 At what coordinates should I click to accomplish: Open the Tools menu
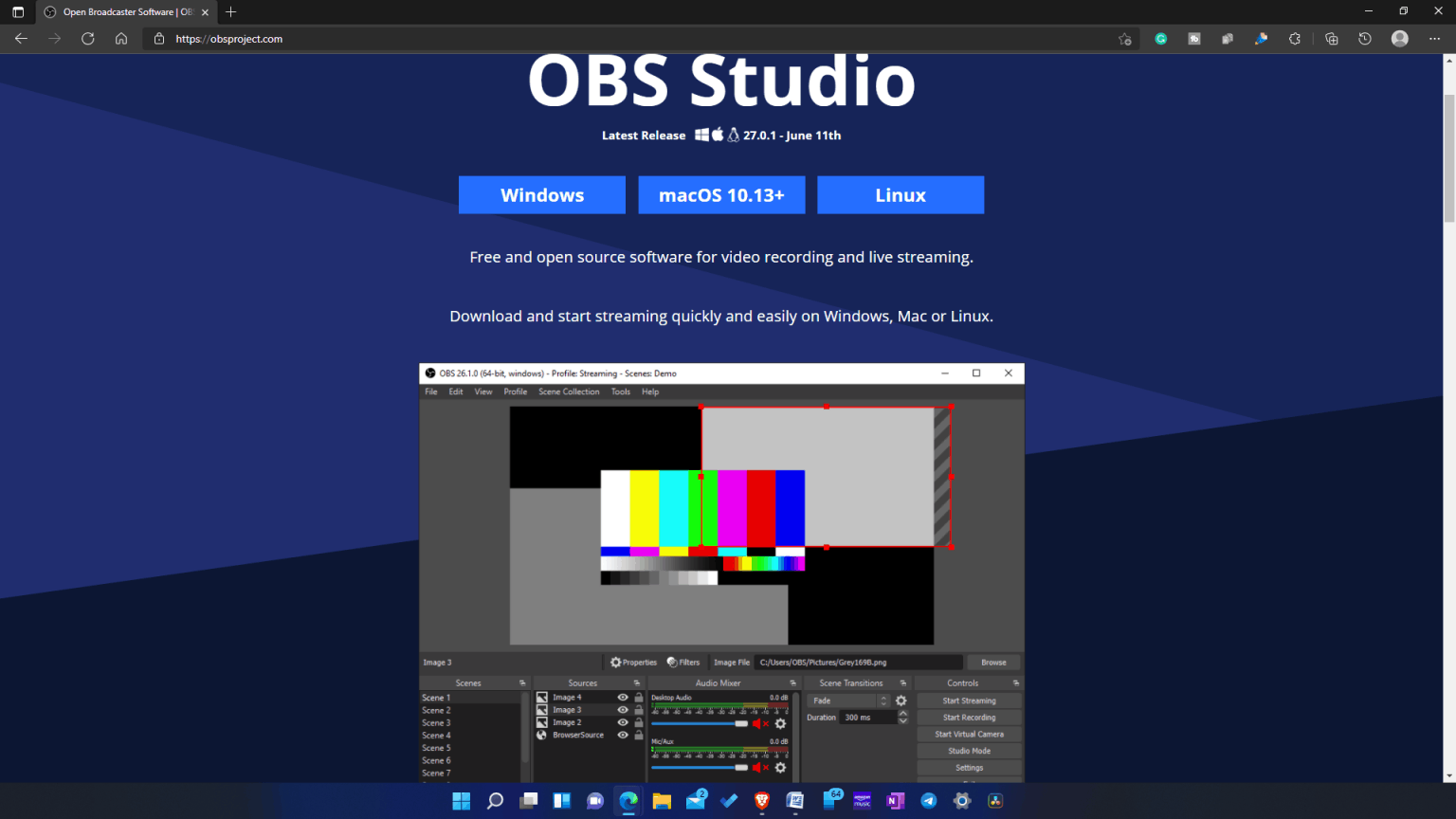[x=621, y=391]
